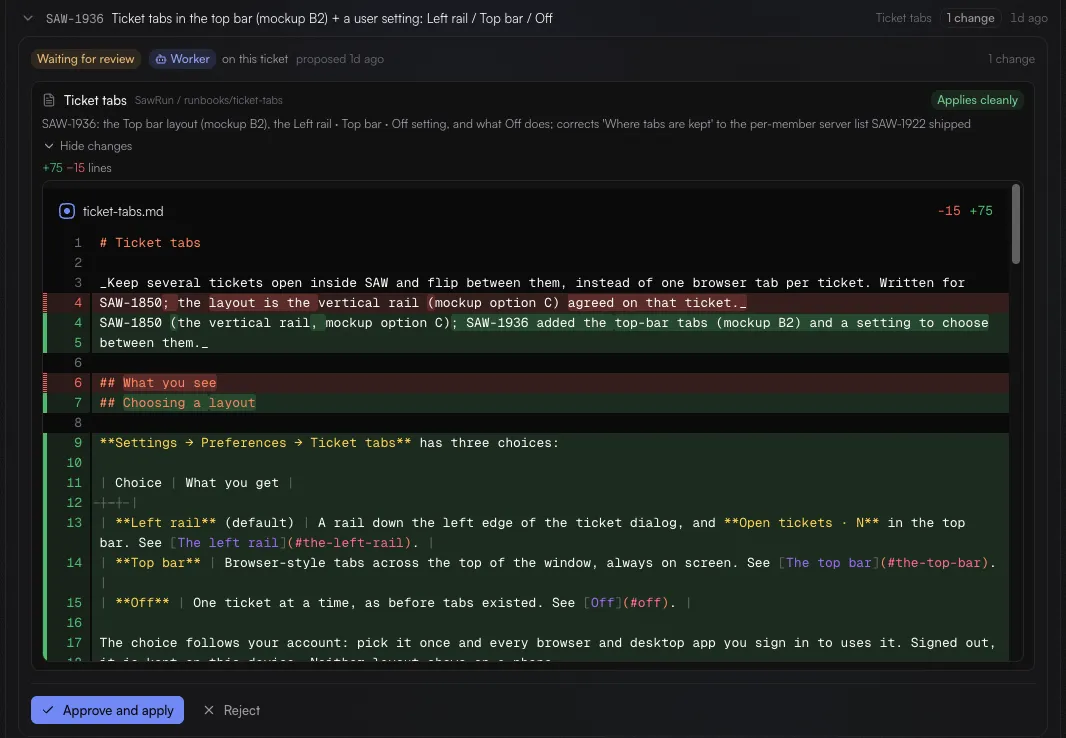1066x738 pixels.
Task: Click the '**Settings → Preferences → Ticket tabs**' text
Action: coord(255,443)
